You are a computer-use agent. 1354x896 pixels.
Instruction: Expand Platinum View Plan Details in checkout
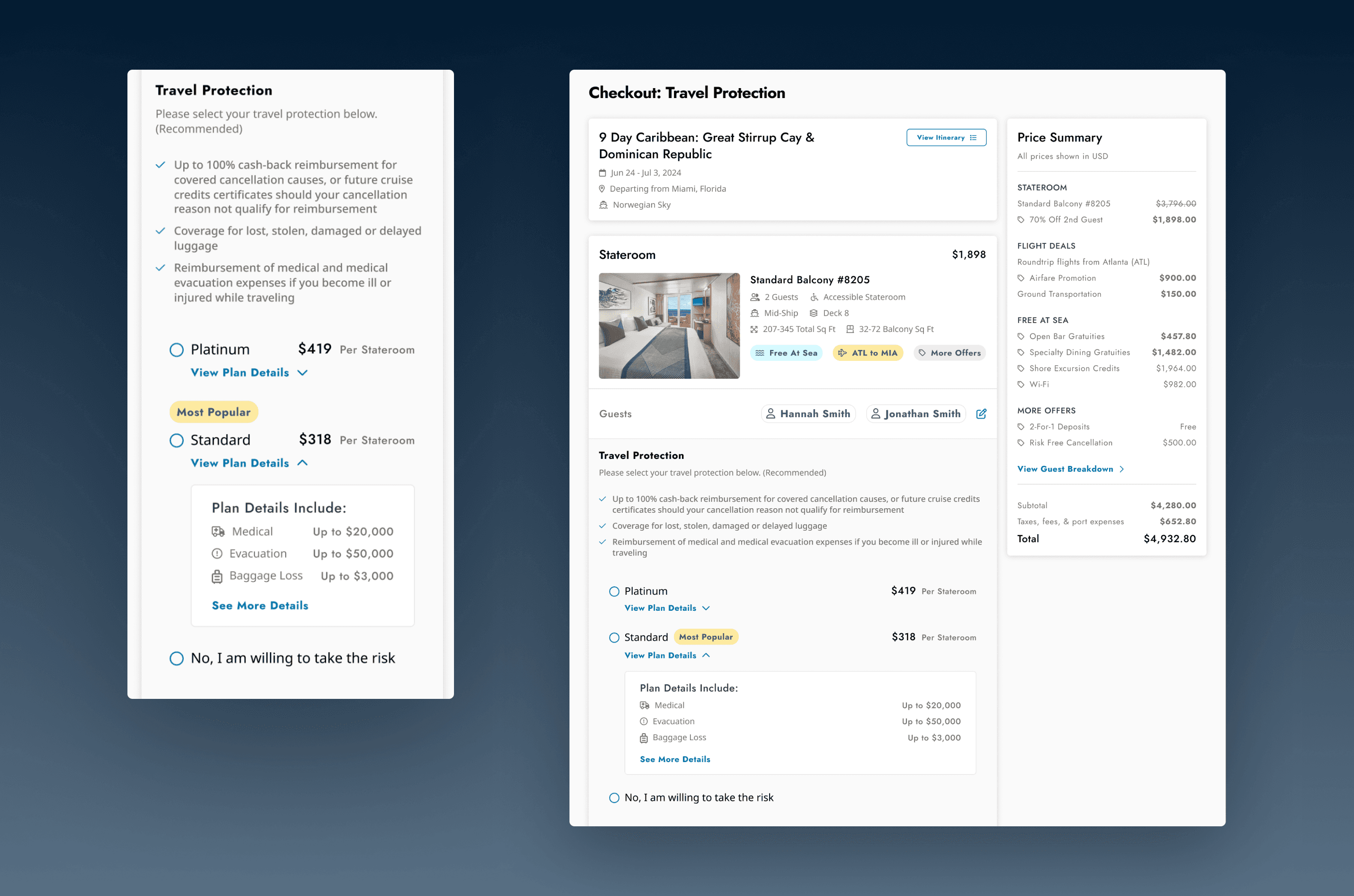pyautogui.click(x=667, y=608)
